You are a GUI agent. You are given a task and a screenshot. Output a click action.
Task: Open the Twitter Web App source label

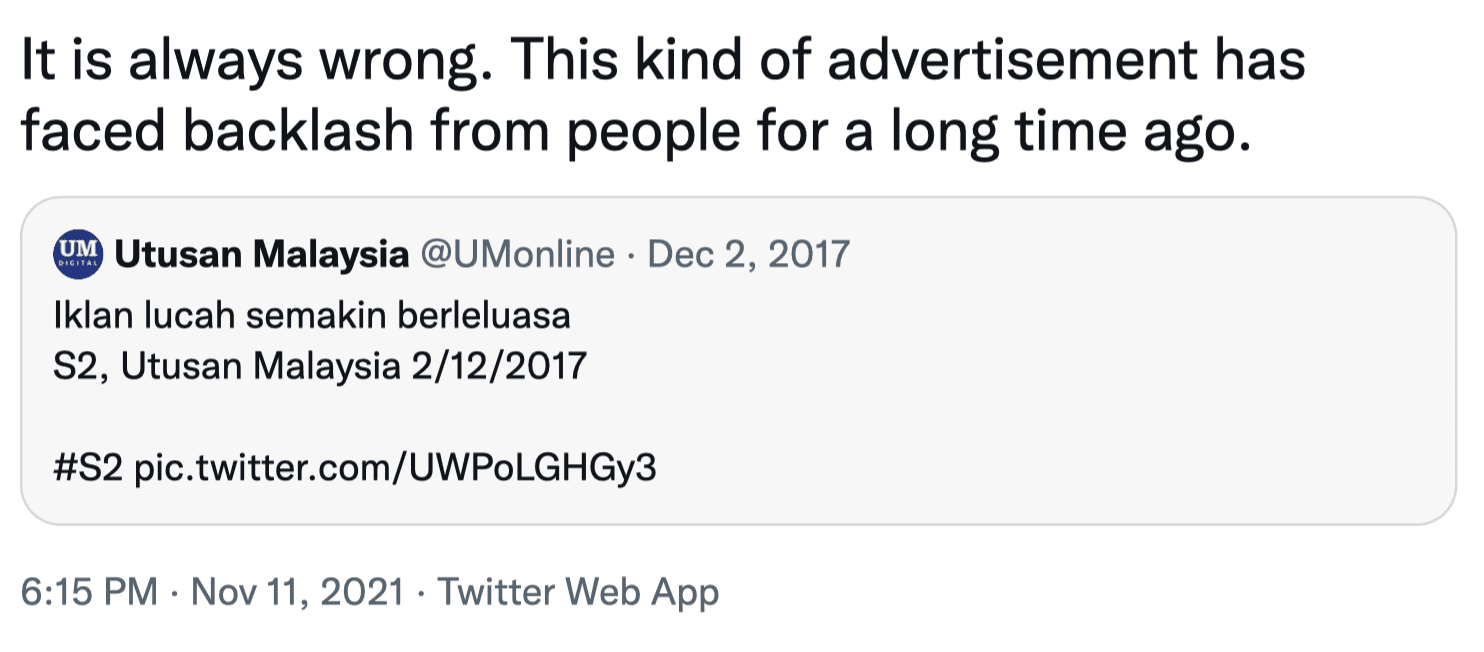click(x=578, y=592)
